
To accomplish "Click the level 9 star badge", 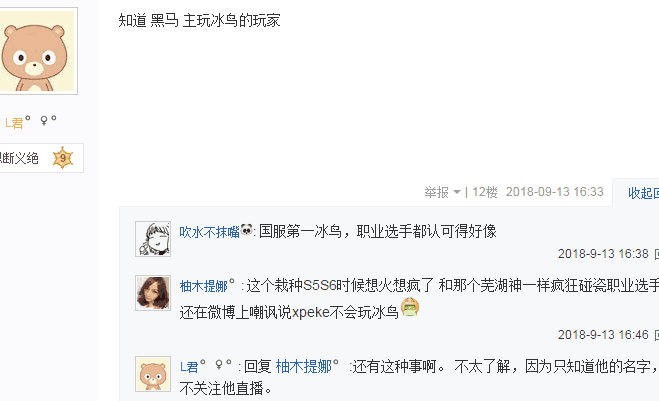I will click(63, 158).
